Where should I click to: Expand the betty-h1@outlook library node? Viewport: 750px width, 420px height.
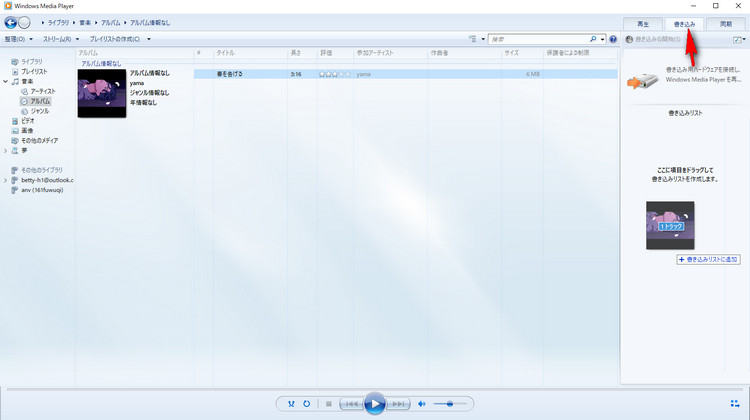click(x=5, y=180)
